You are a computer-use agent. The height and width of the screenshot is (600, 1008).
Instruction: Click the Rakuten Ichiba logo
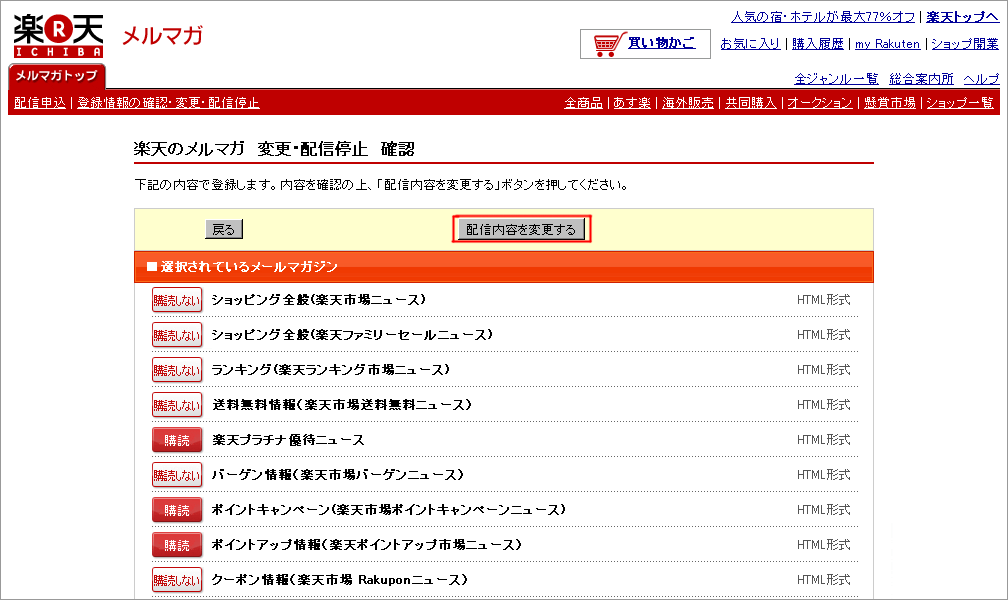pos(58,36)
